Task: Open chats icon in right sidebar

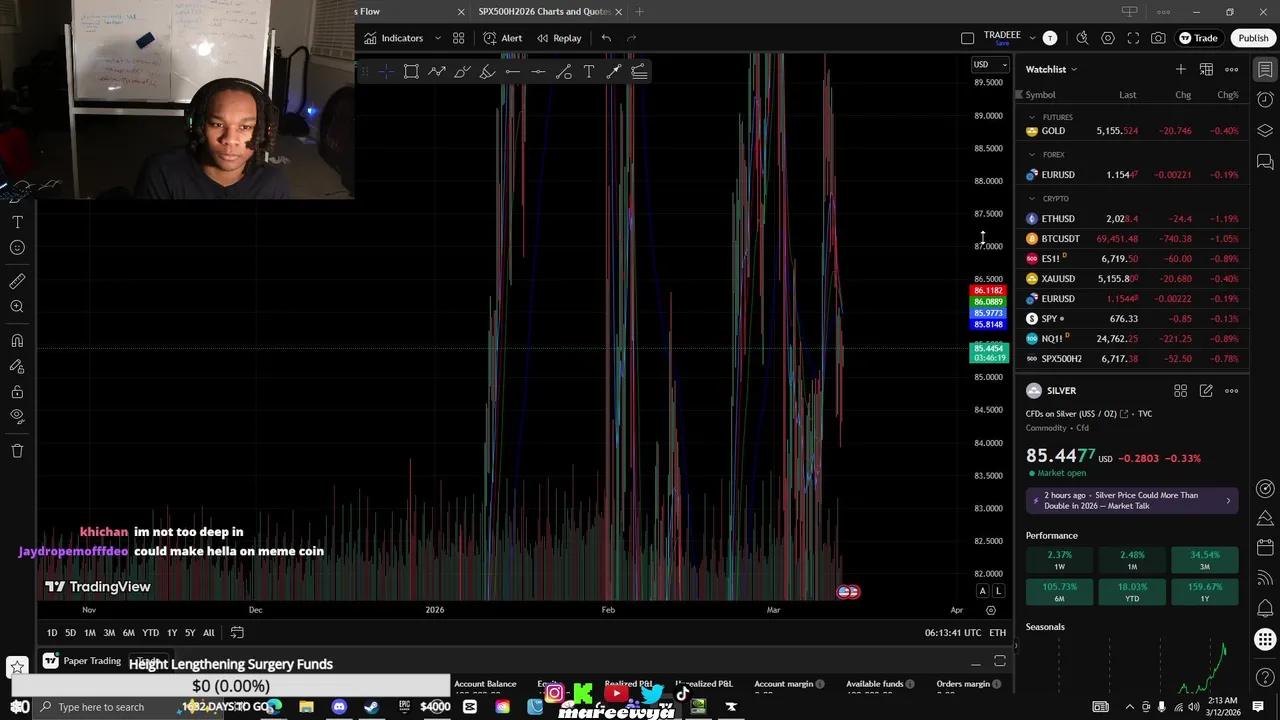Action: click(x=1265, y=162)
